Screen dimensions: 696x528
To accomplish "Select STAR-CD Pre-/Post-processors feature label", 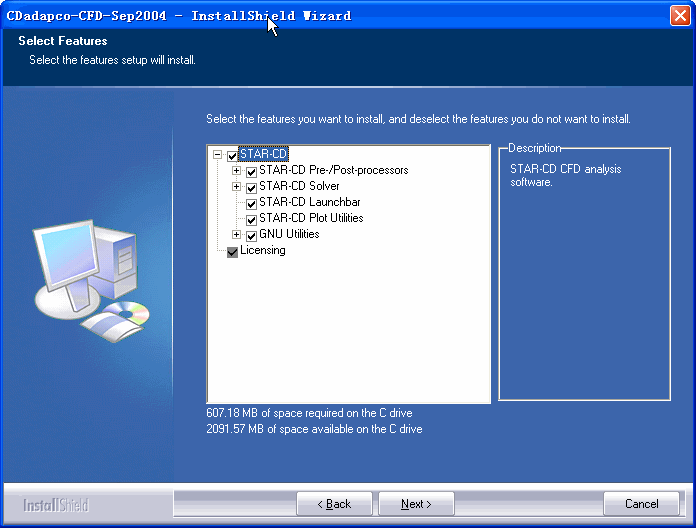I will 333,170.
